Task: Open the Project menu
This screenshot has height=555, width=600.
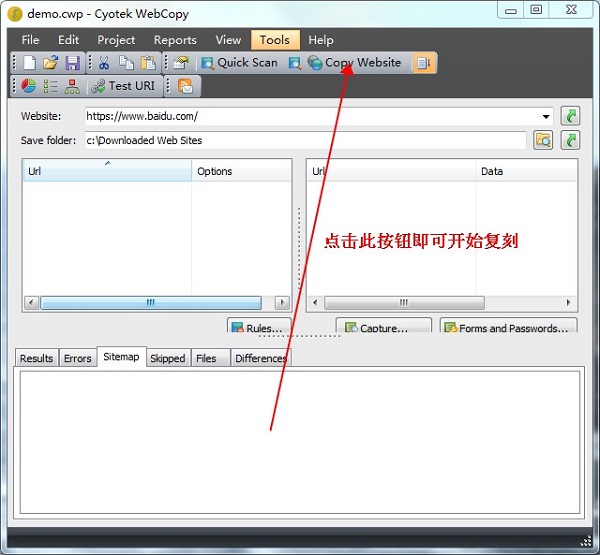Action: [x=116, y=40]
